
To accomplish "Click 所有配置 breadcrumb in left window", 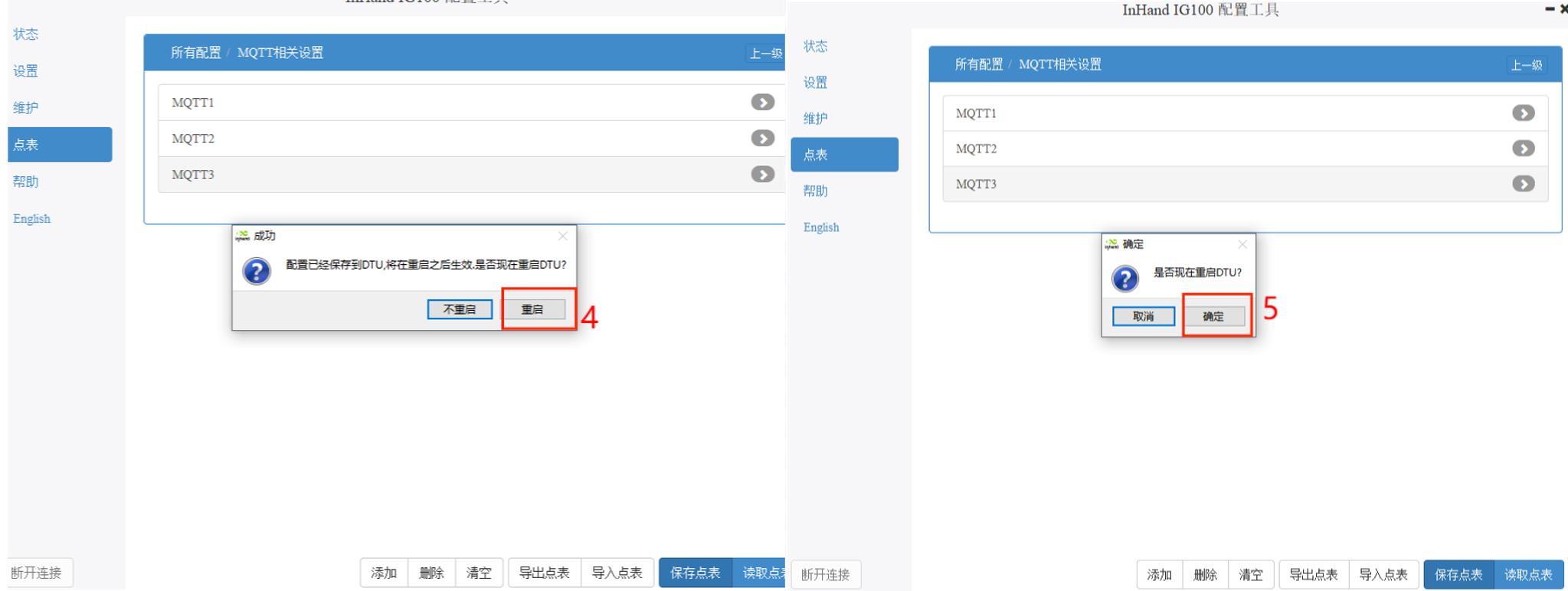I will click(x=195, y=53).
